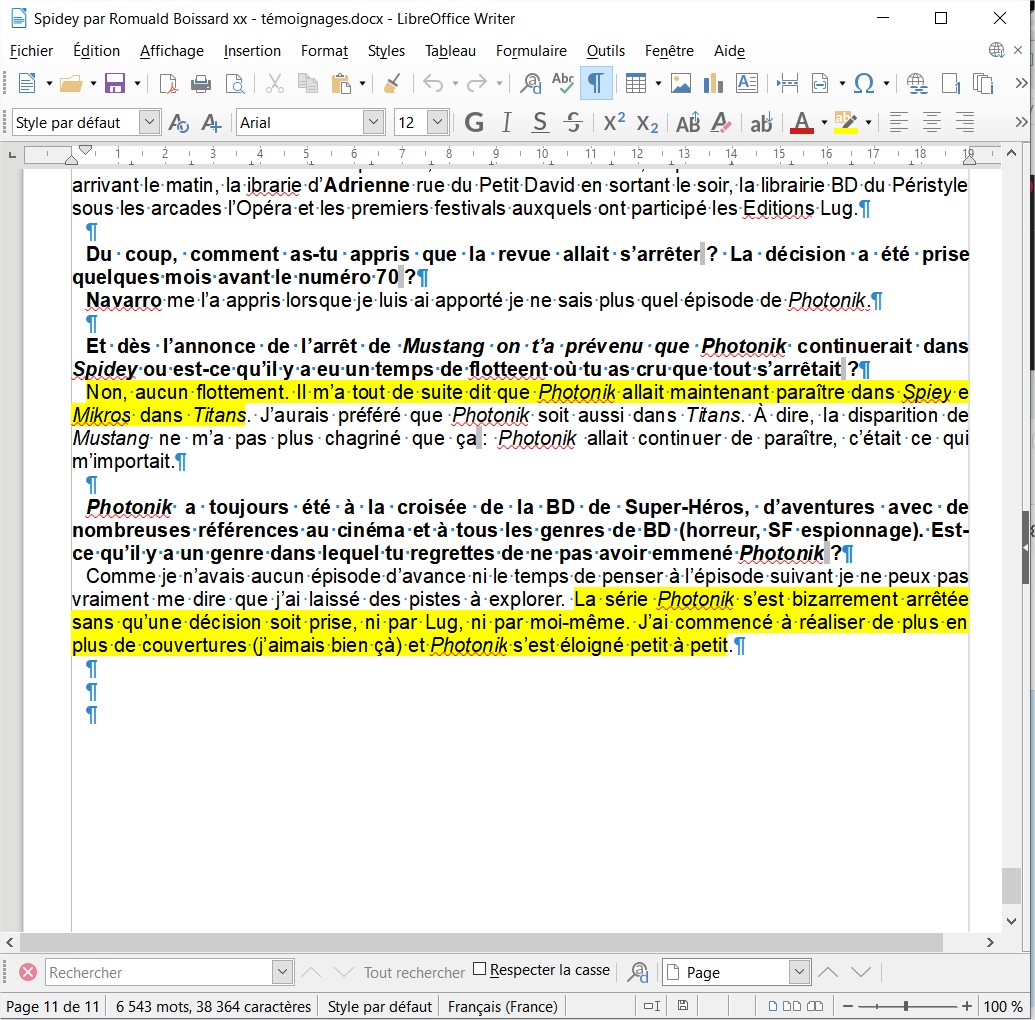Open the Édition menu
This screenshot has width=1035, height=1020.
(96, 51)
